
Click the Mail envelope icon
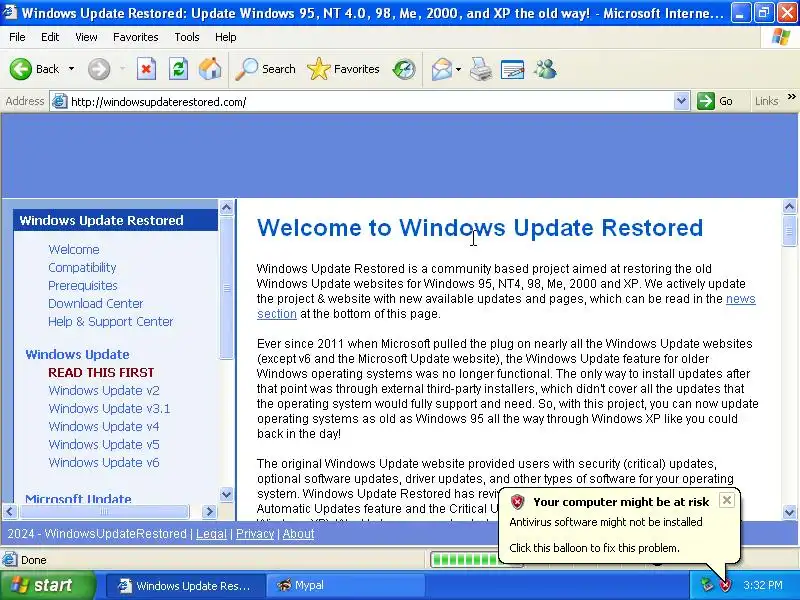coord(441,69)
